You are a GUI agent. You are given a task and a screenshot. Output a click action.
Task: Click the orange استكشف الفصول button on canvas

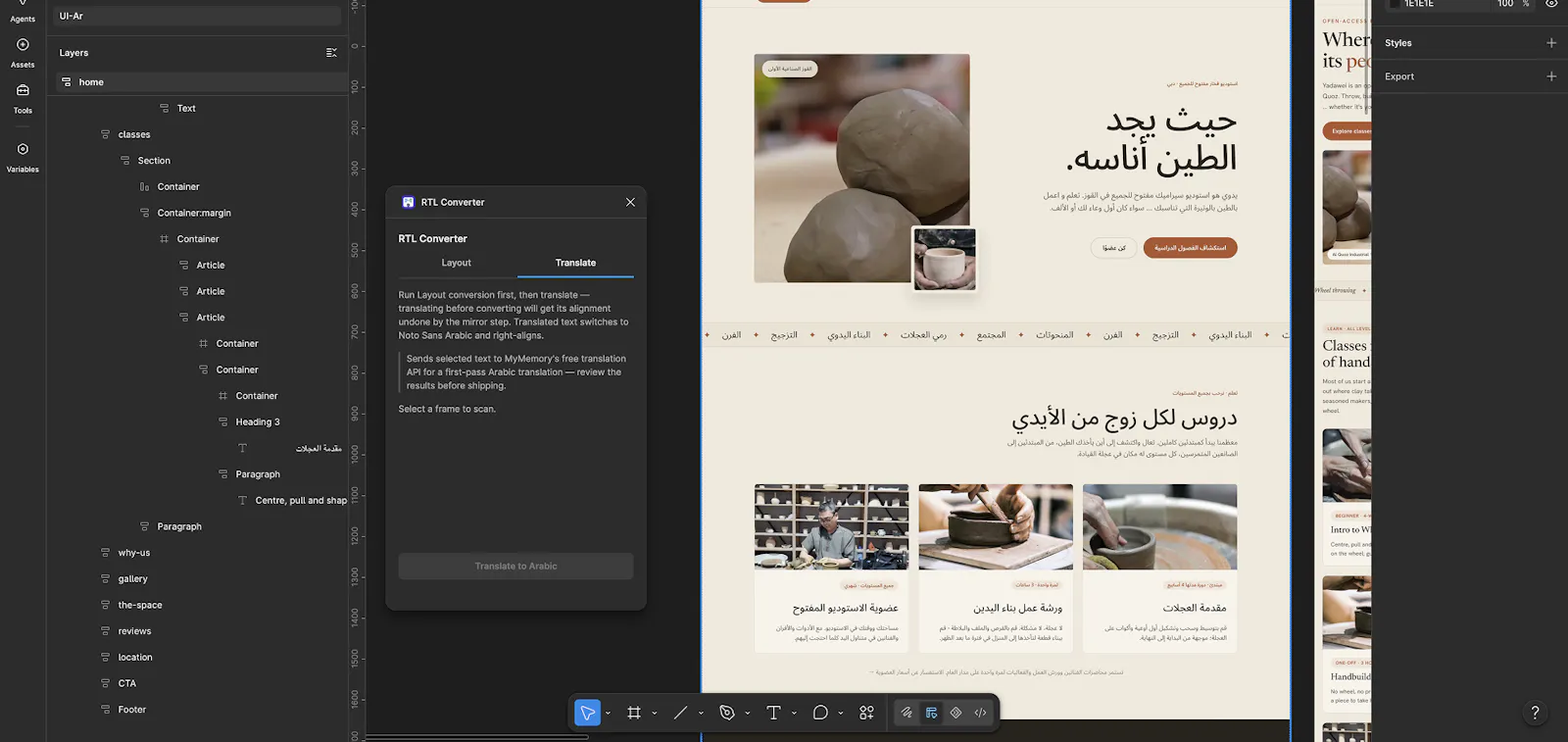[1190, 248]
